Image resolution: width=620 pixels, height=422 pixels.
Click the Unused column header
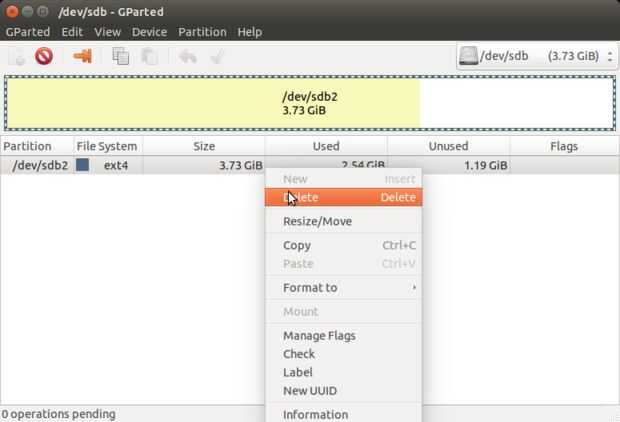[x=448, y=146]
